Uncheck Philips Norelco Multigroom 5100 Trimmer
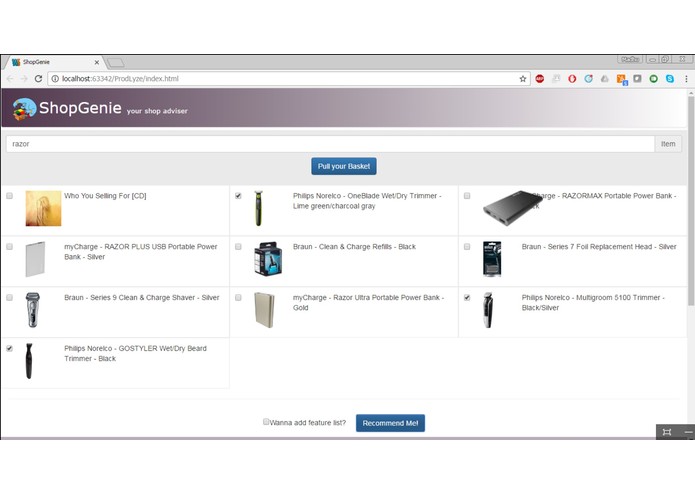This screenshot has width=695, height=494. pos(467,298)
